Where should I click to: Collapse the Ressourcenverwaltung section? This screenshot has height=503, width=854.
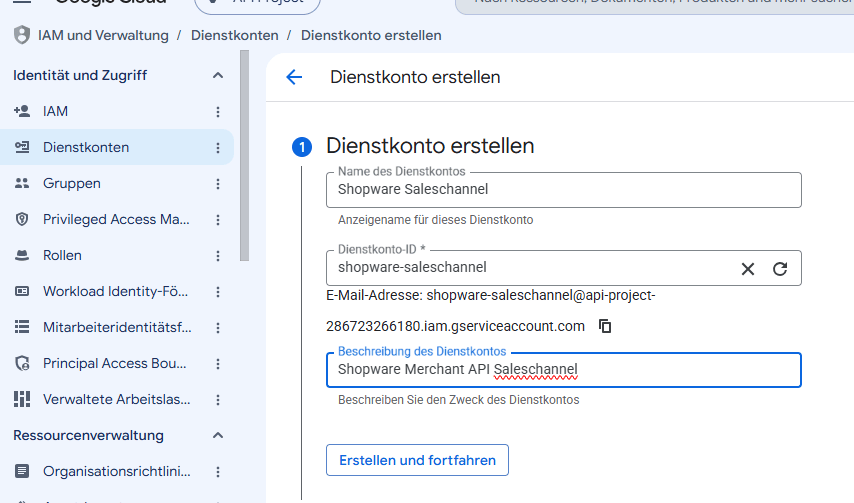pos(218,435)
